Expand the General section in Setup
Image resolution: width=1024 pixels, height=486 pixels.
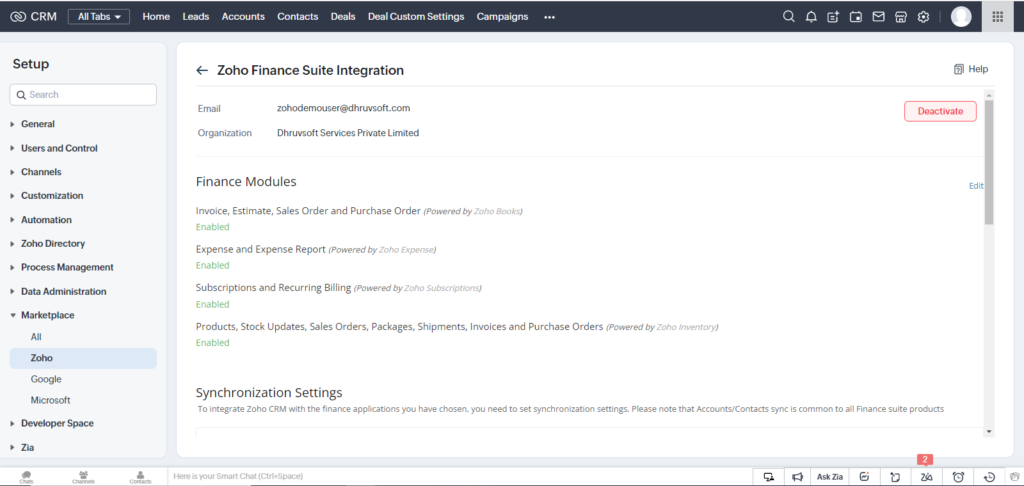[38, 124]
